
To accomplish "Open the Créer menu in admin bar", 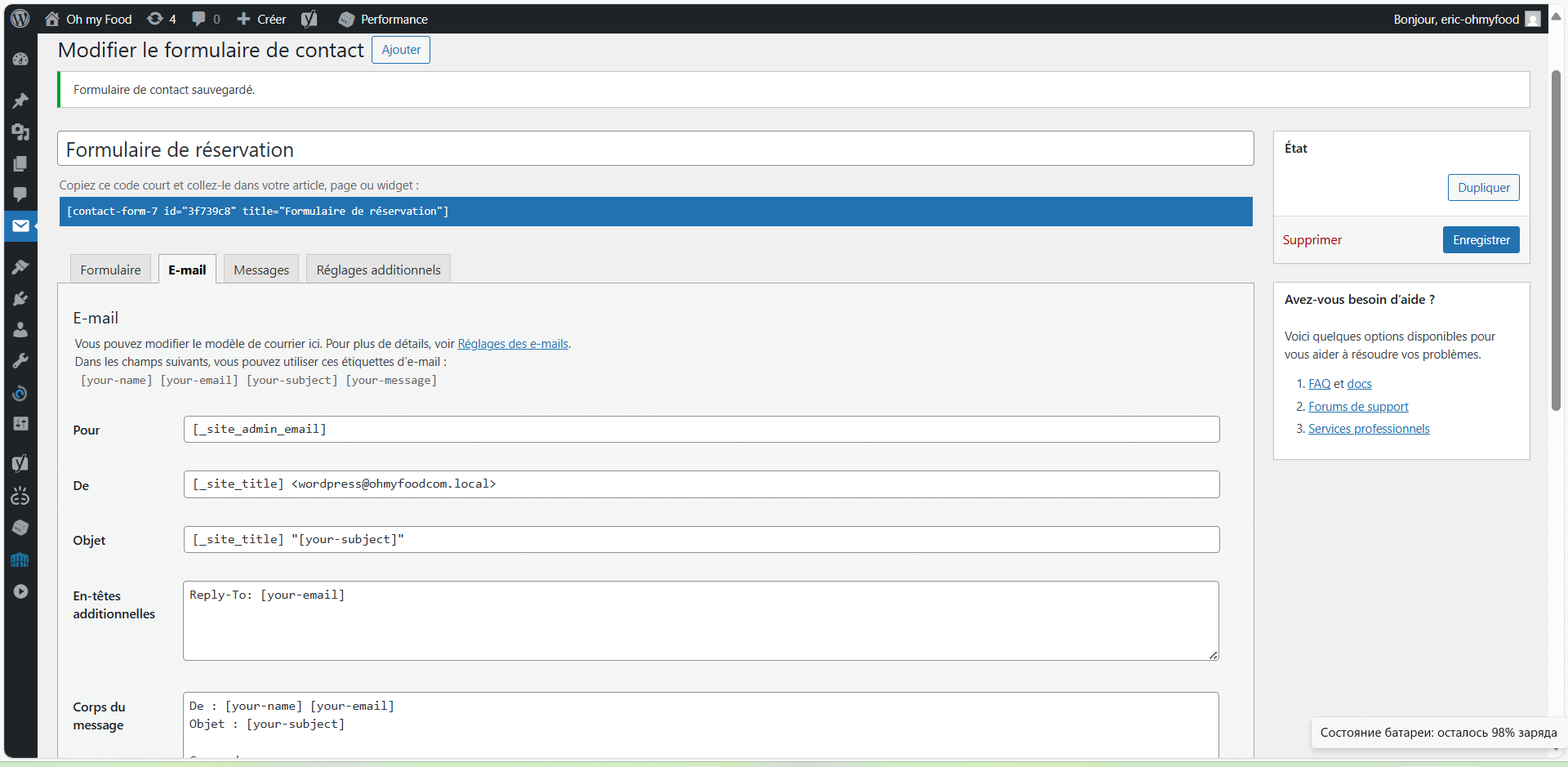I will [x=261, y=19].
